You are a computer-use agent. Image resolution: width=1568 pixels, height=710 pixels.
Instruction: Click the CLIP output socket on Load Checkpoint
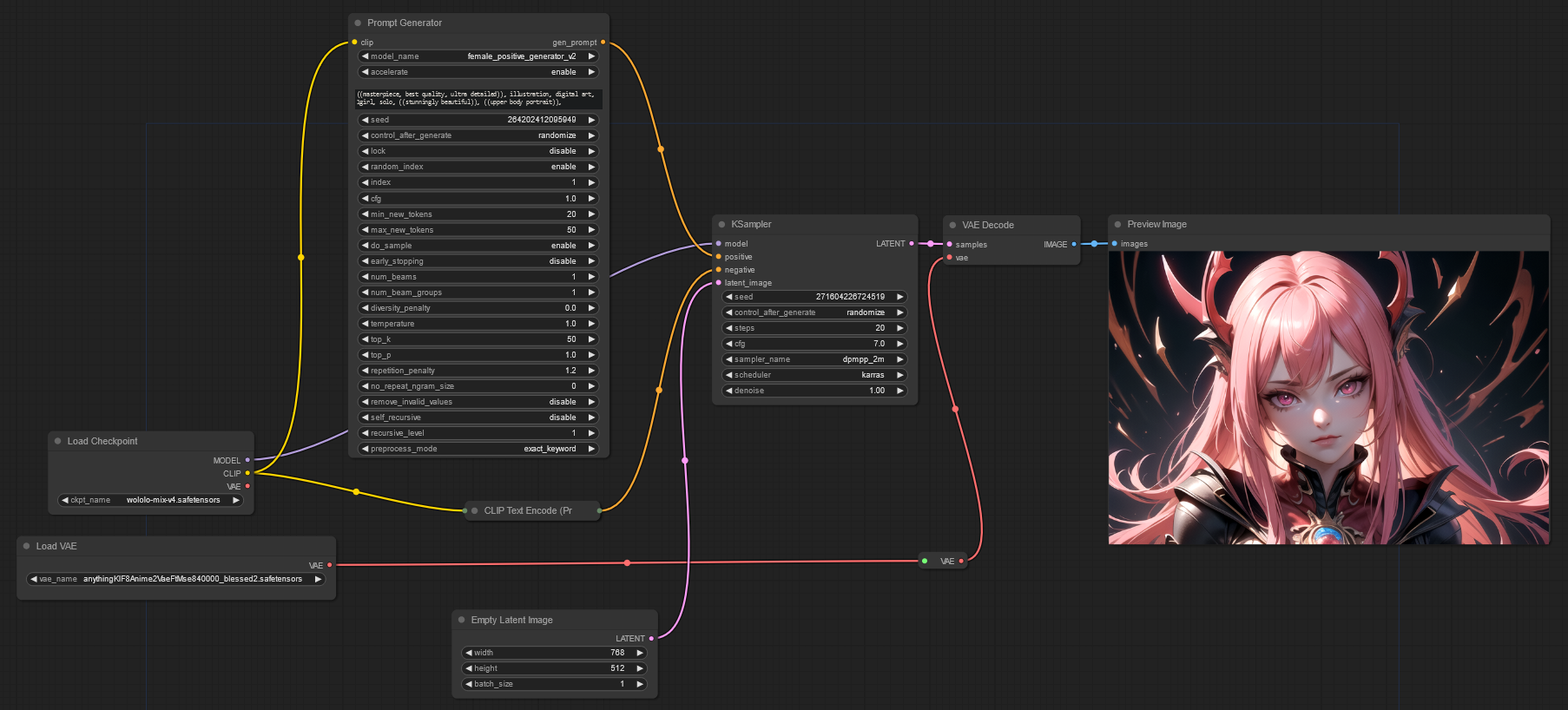(x=247, y=473)
